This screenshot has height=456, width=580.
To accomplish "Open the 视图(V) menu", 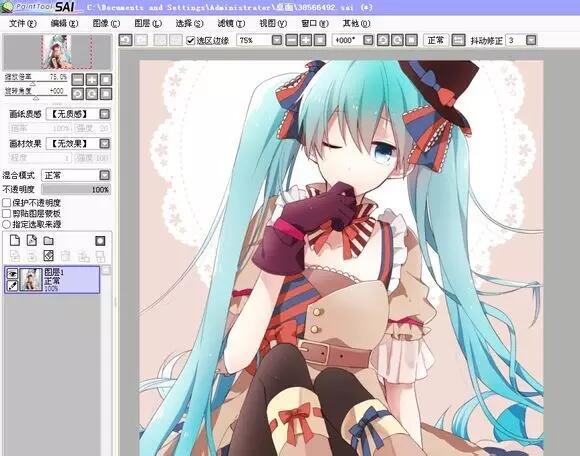I will 273,23.
